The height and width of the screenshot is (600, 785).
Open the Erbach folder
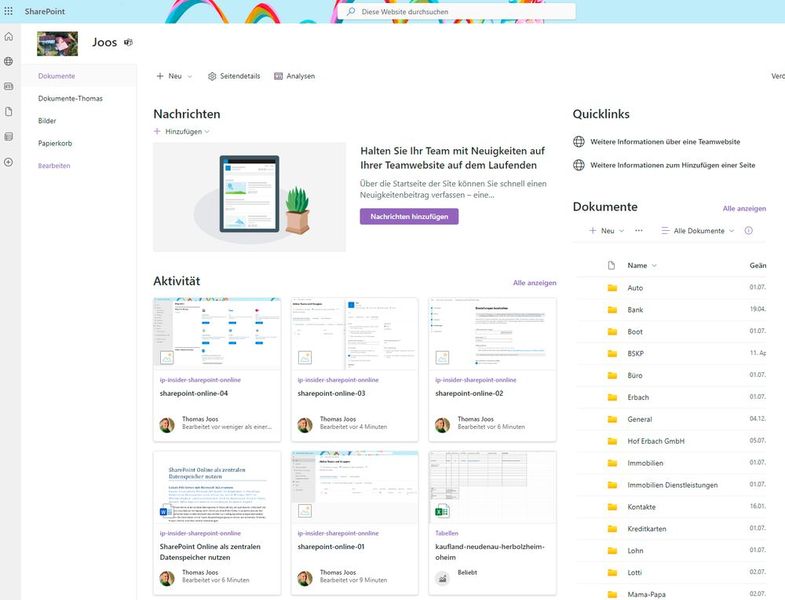pyautogui.click(x=638, y=398)
